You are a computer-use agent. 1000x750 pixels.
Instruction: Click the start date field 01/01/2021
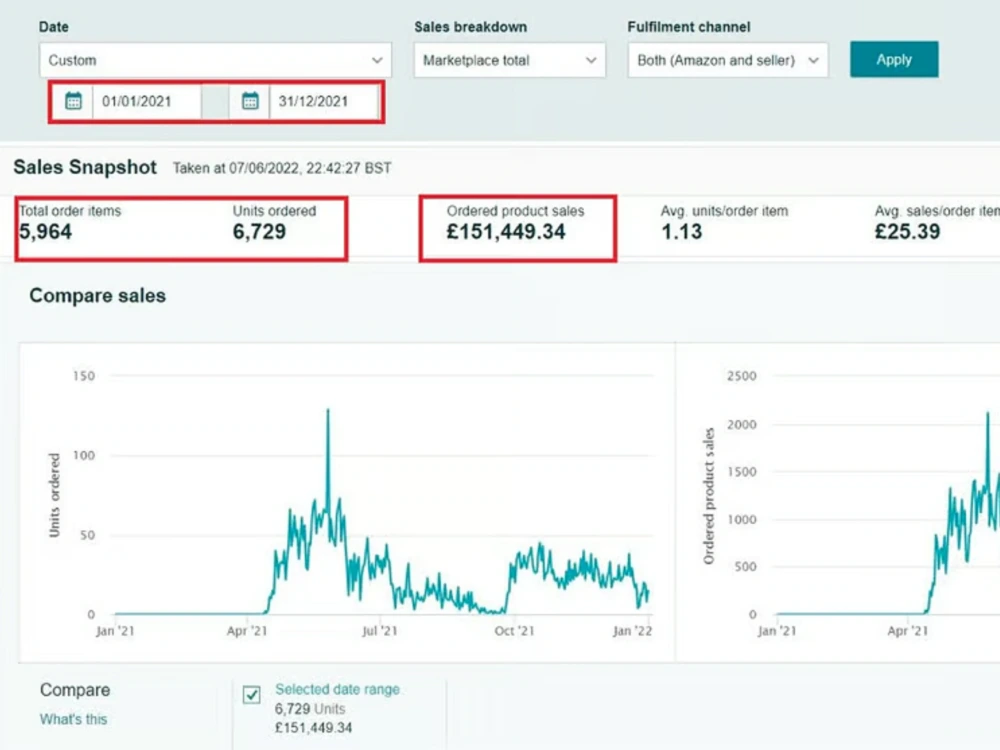click(x=147, y=101)
